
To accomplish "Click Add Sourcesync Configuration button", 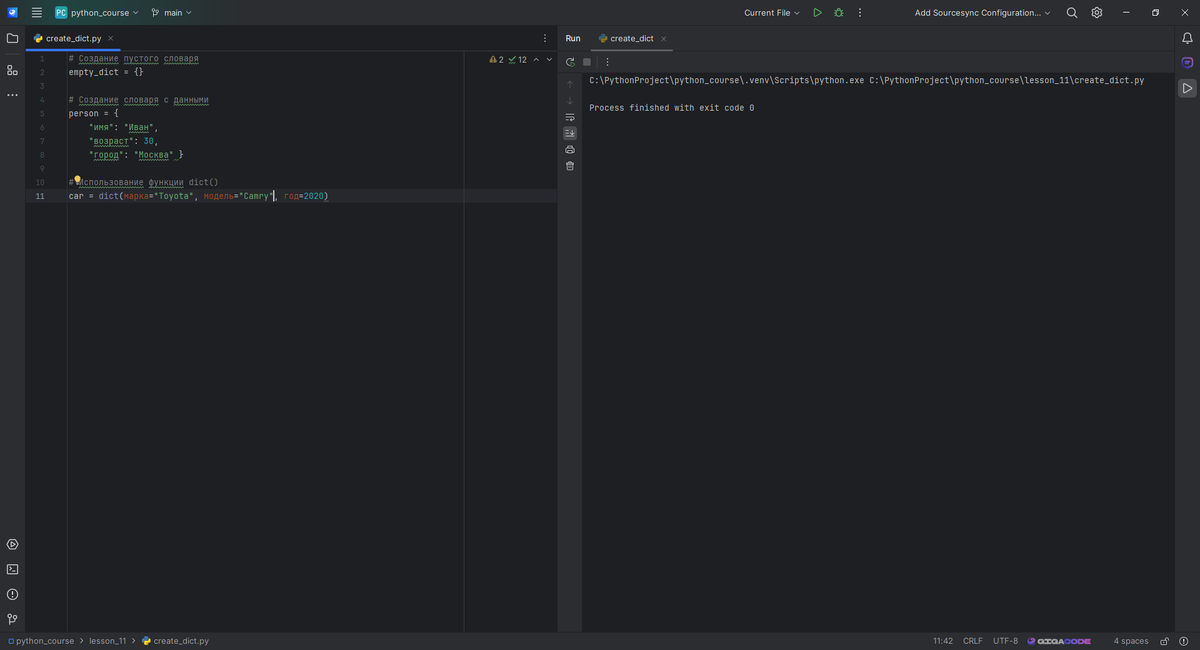I will point(982,13).
